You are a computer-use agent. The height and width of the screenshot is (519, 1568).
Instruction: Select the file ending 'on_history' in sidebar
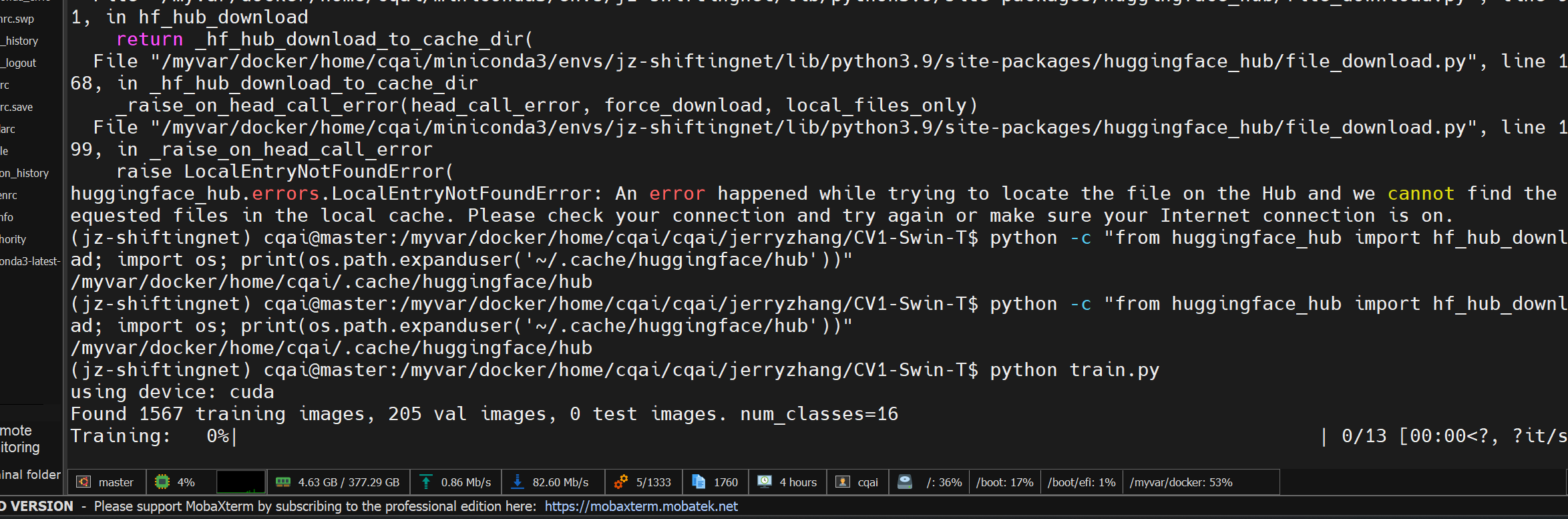click(25, 173)
